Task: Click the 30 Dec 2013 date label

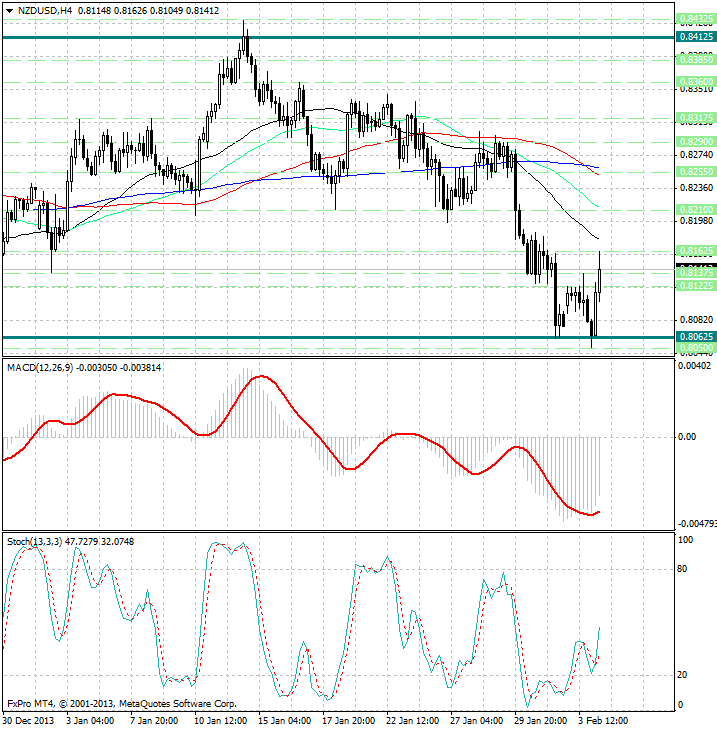Action: [28, 721]
